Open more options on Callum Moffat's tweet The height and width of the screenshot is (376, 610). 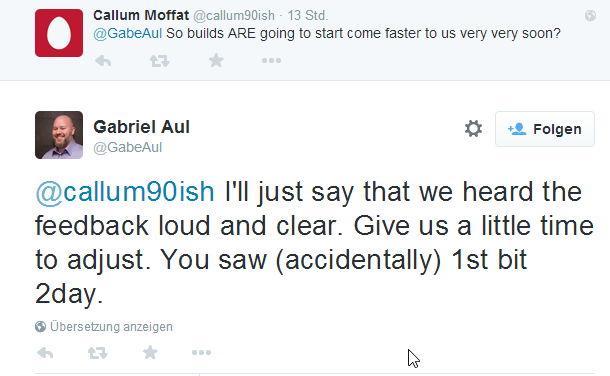pyautogui.click(x=271, y=60)
